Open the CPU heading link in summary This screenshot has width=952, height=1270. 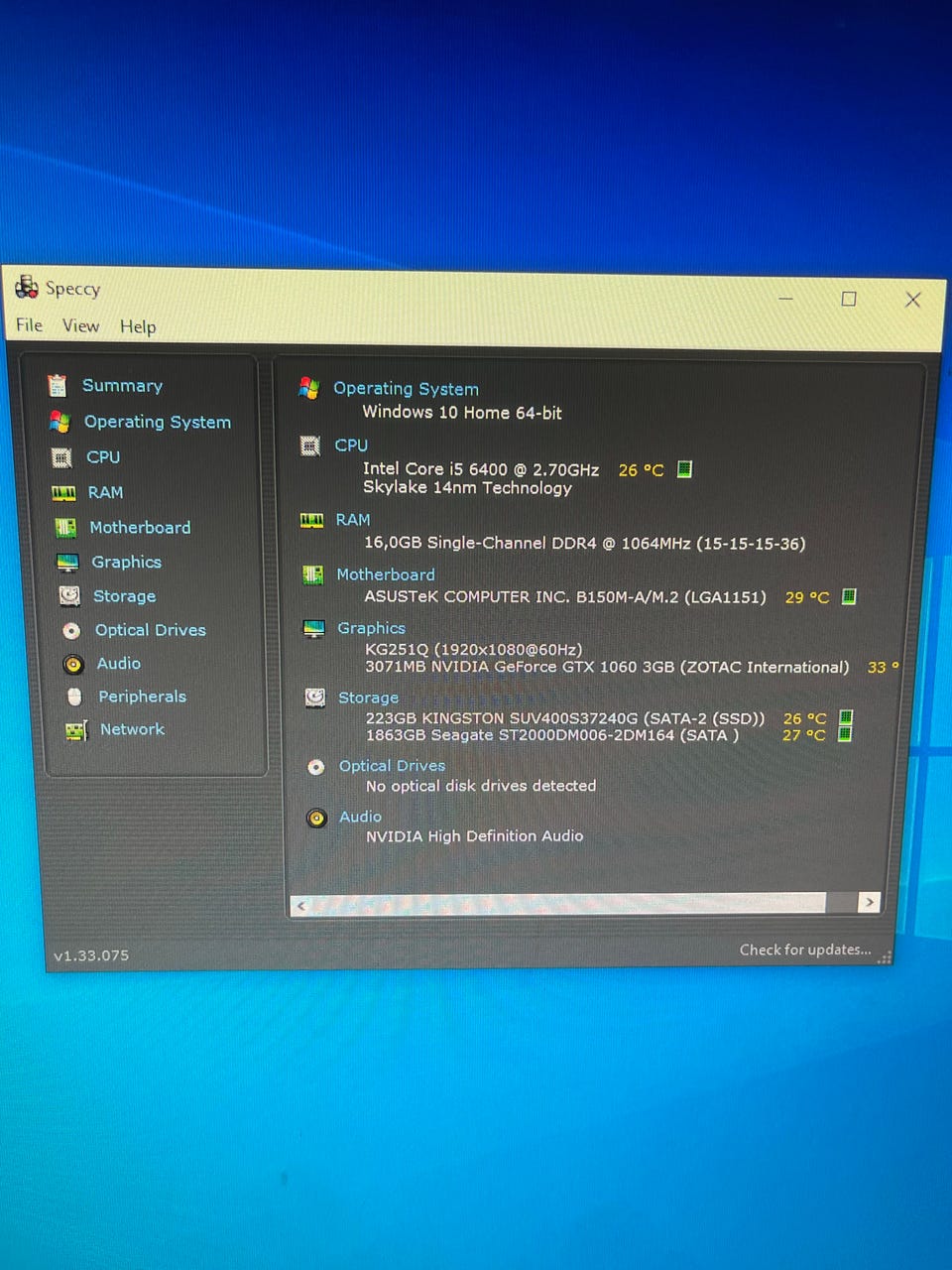click(x=351, y=445)
